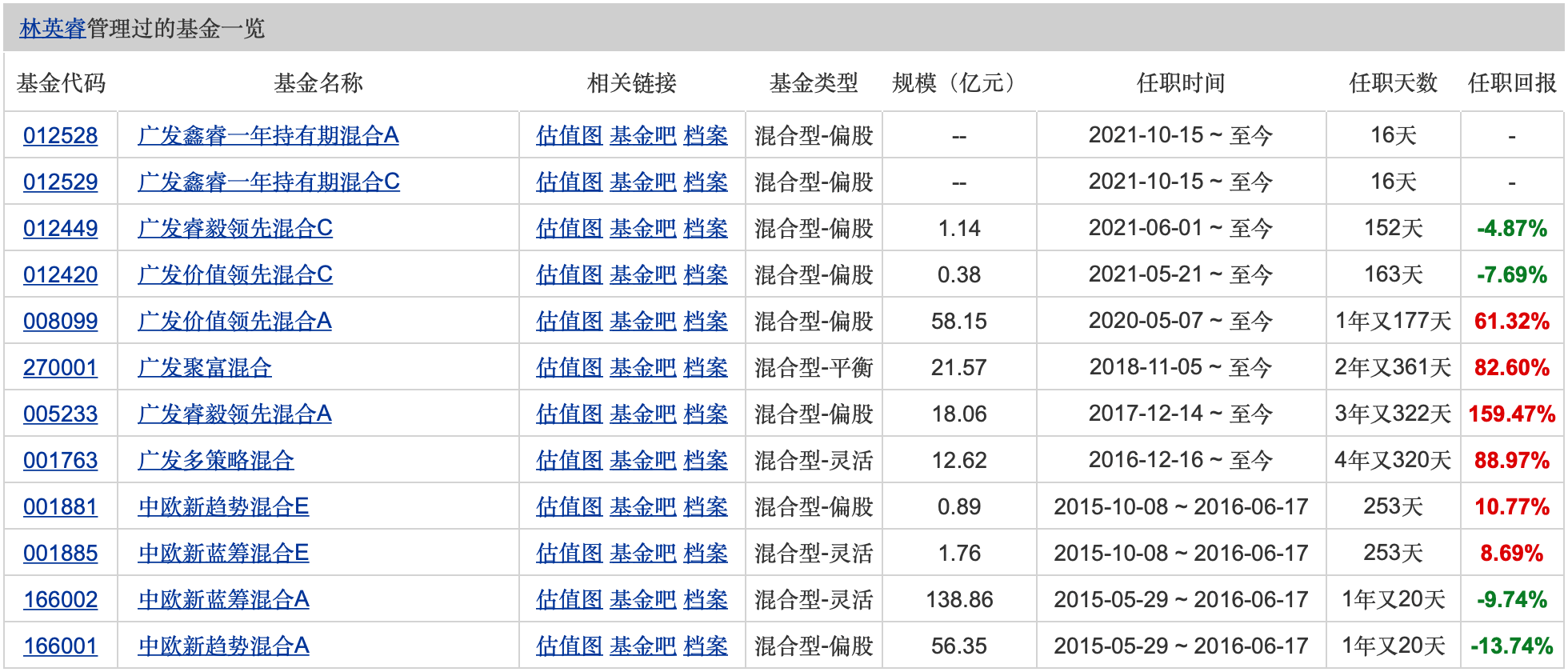
Task: Open fund code 270001 link
Action: coord(61,368)
